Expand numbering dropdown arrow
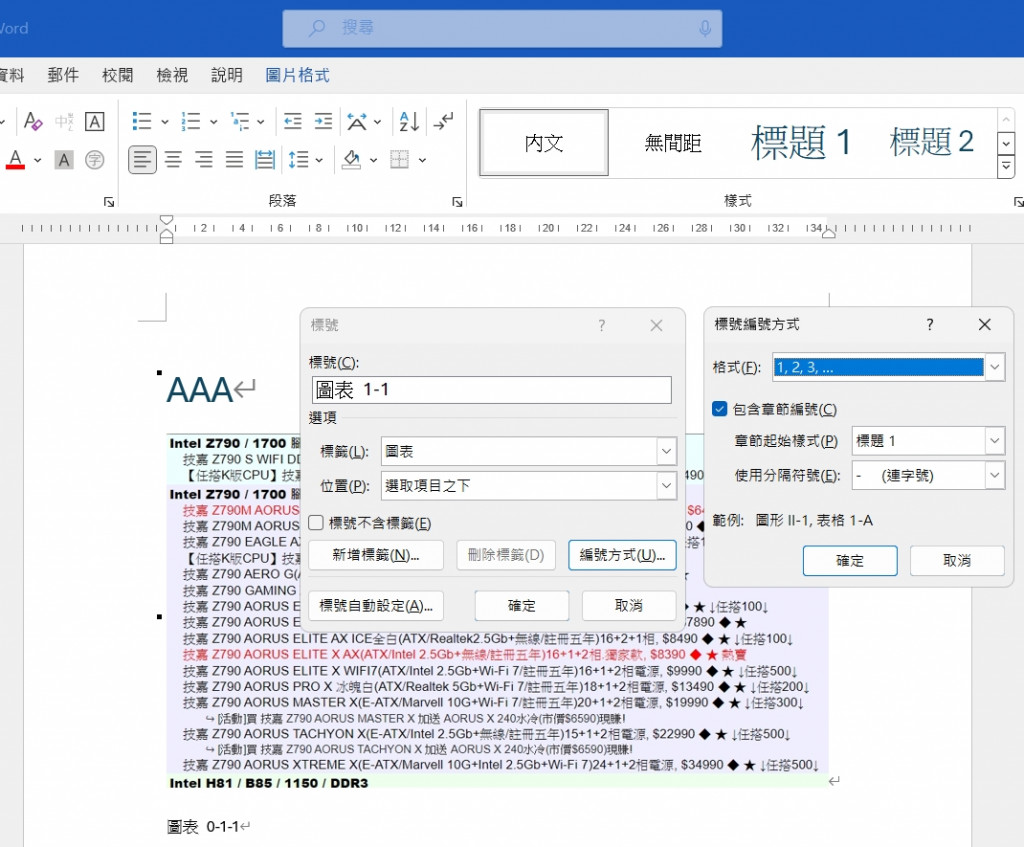 [x=214, y=121]
